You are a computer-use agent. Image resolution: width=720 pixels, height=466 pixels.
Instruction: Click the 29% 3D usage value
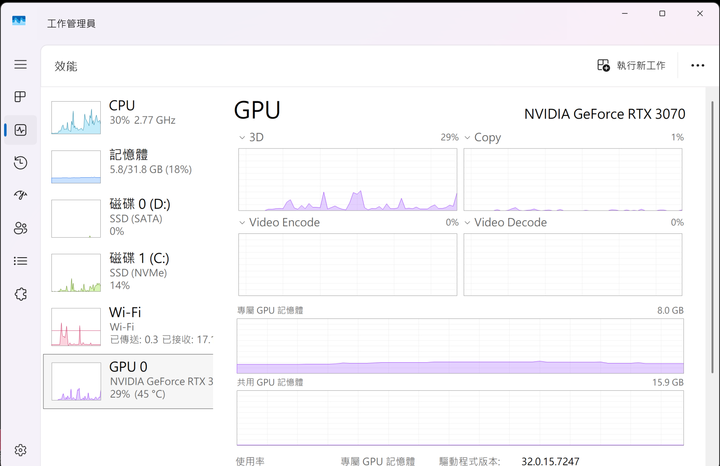tap(450, 137)
